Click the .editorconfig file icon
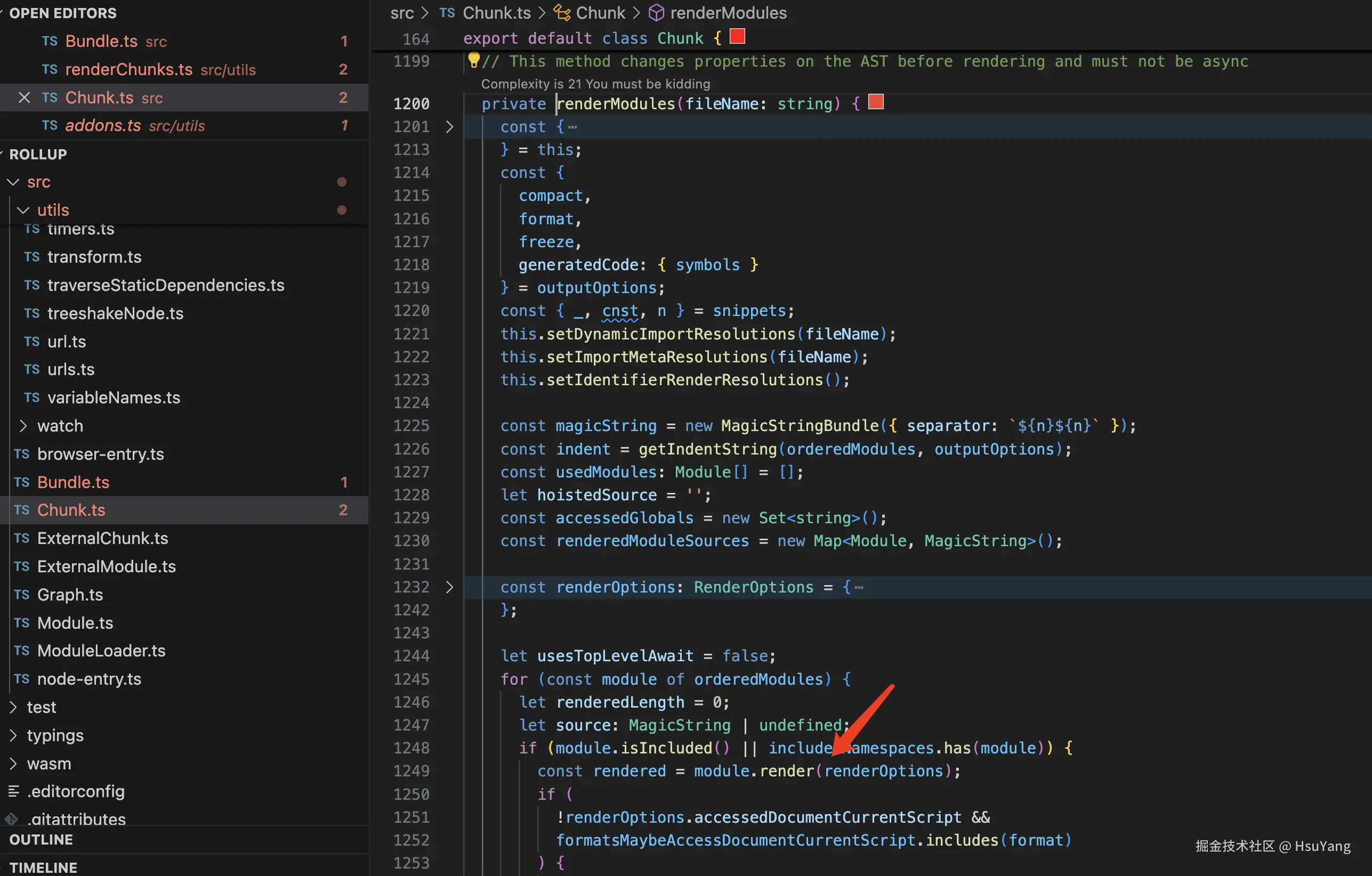 pyautogui.click(x=13, y=791)
